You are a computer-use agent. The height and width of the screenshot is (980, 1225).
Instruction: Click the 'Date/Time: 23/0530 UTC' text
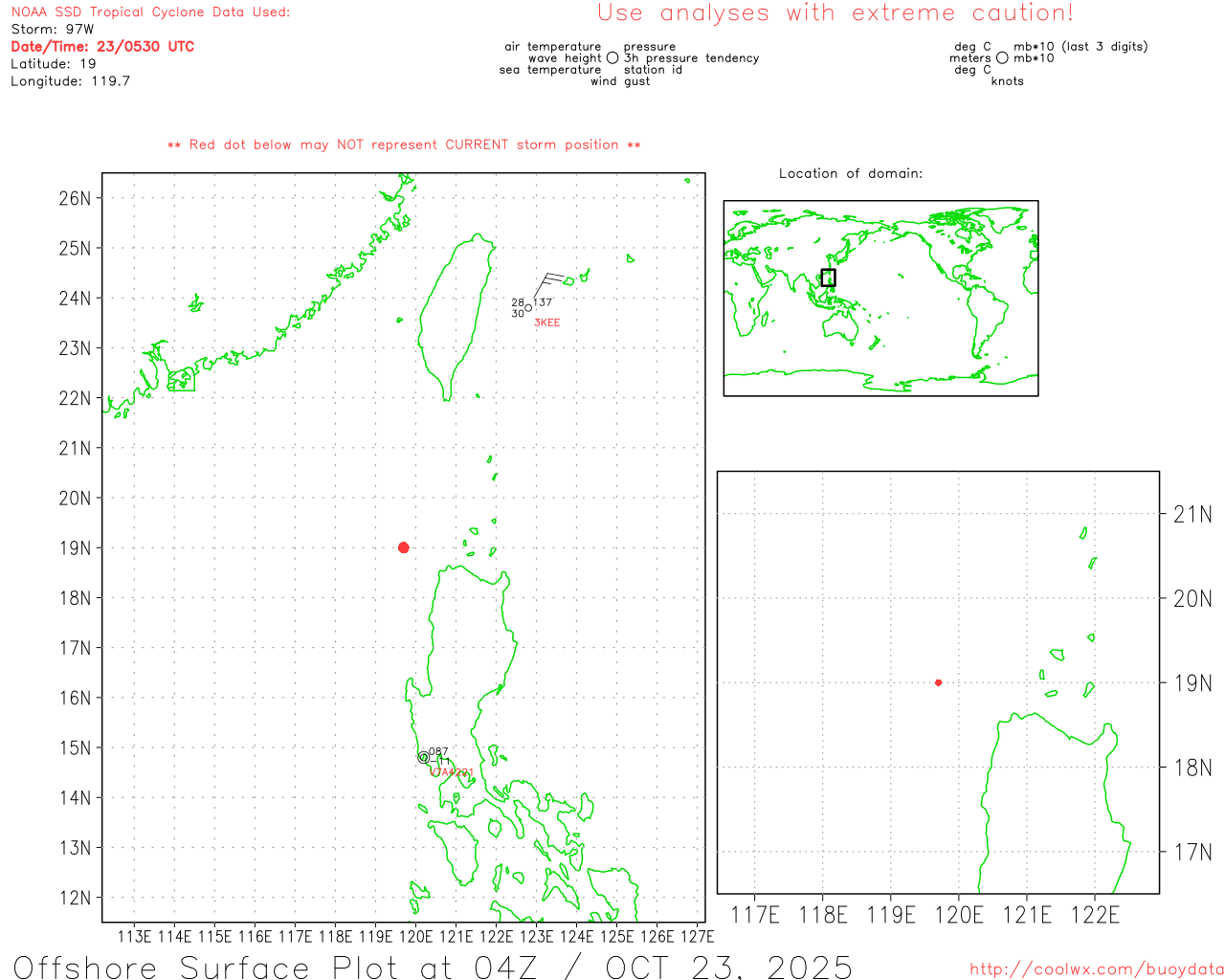tap(102, 47)
